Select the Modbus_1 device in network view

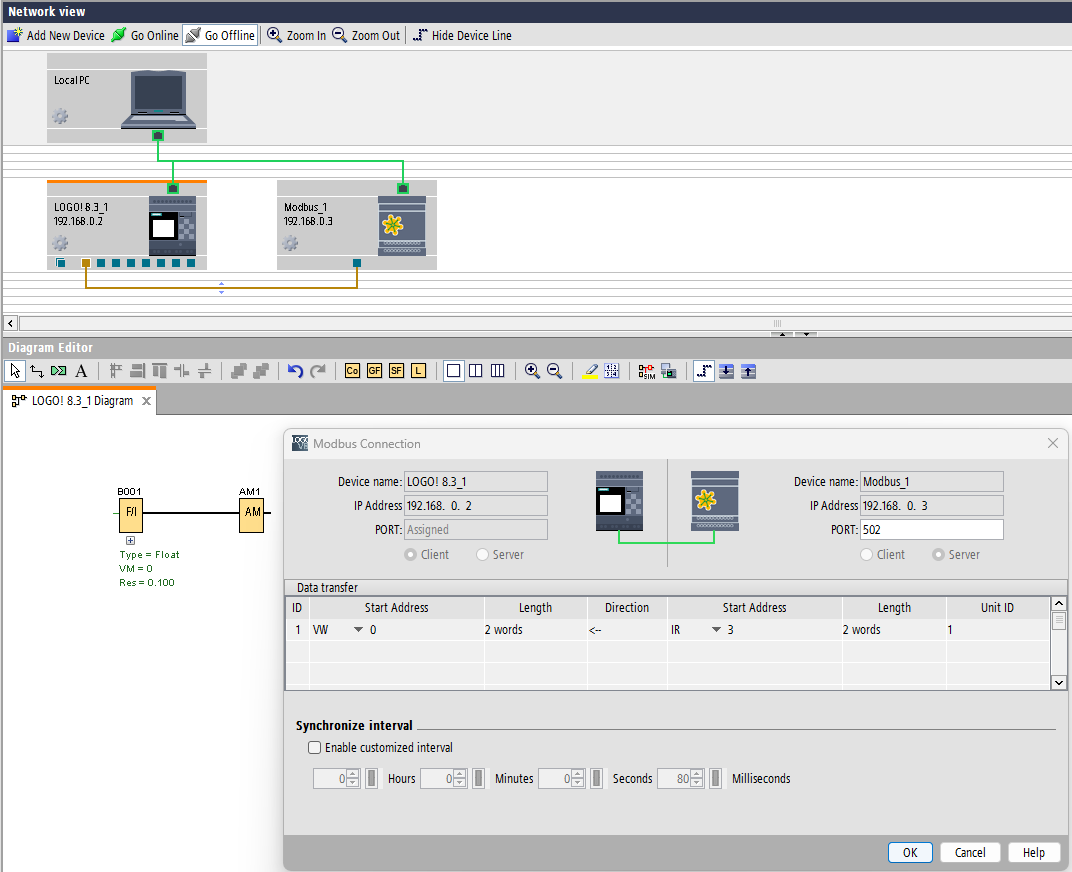click(x=357, y=225)
